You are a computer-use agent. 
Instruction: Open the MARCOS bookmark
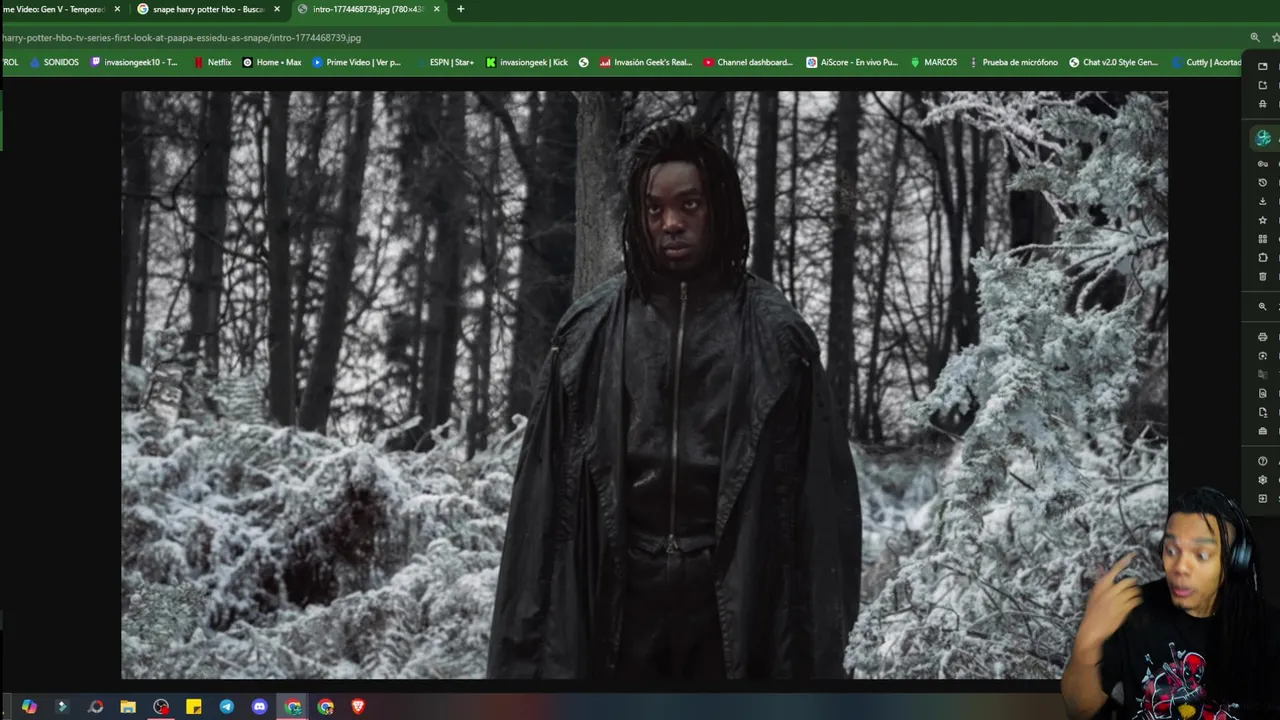coord(933,62)
